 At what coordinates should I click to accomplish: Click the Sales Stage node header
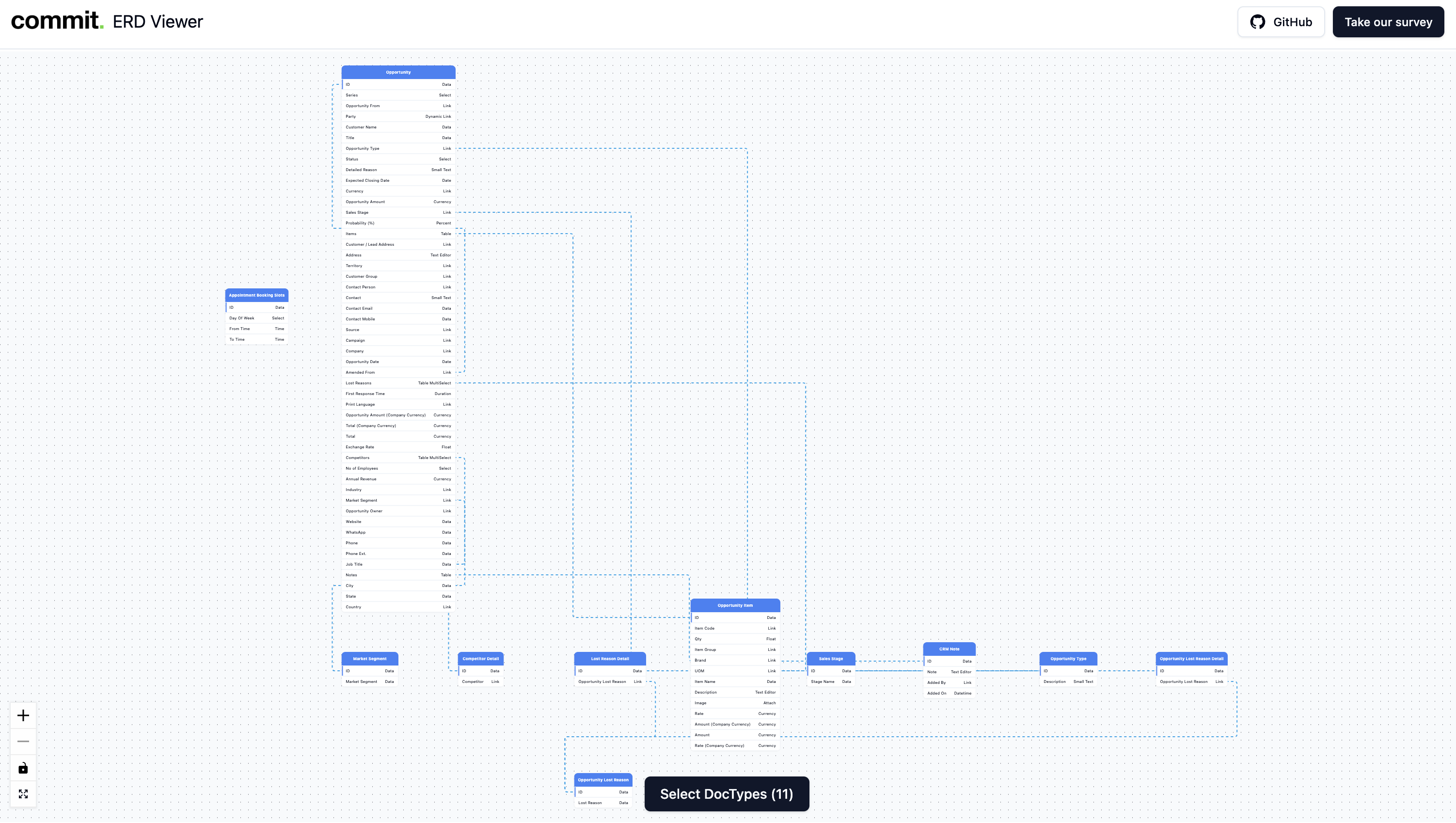(830, 659)
